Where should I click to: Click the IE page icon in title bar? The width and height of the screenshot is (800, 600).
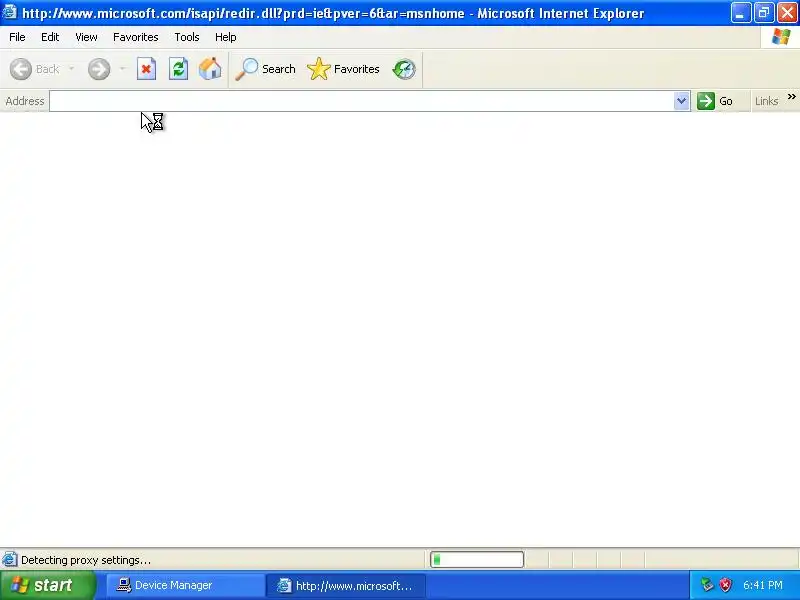pyautogui.click(x=10, y=12)
